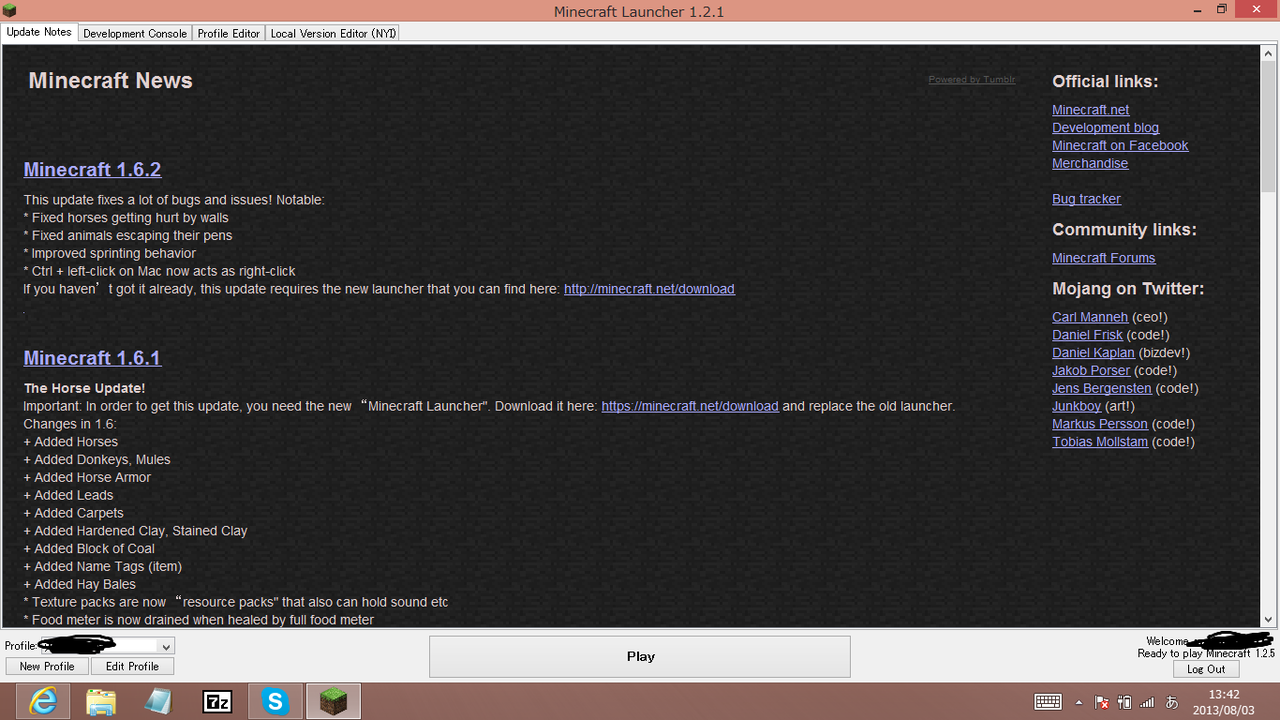This screenshot has height=720, width=1280.
Task: Visit the Minecraft Forums link
Action: [1104, 258]
